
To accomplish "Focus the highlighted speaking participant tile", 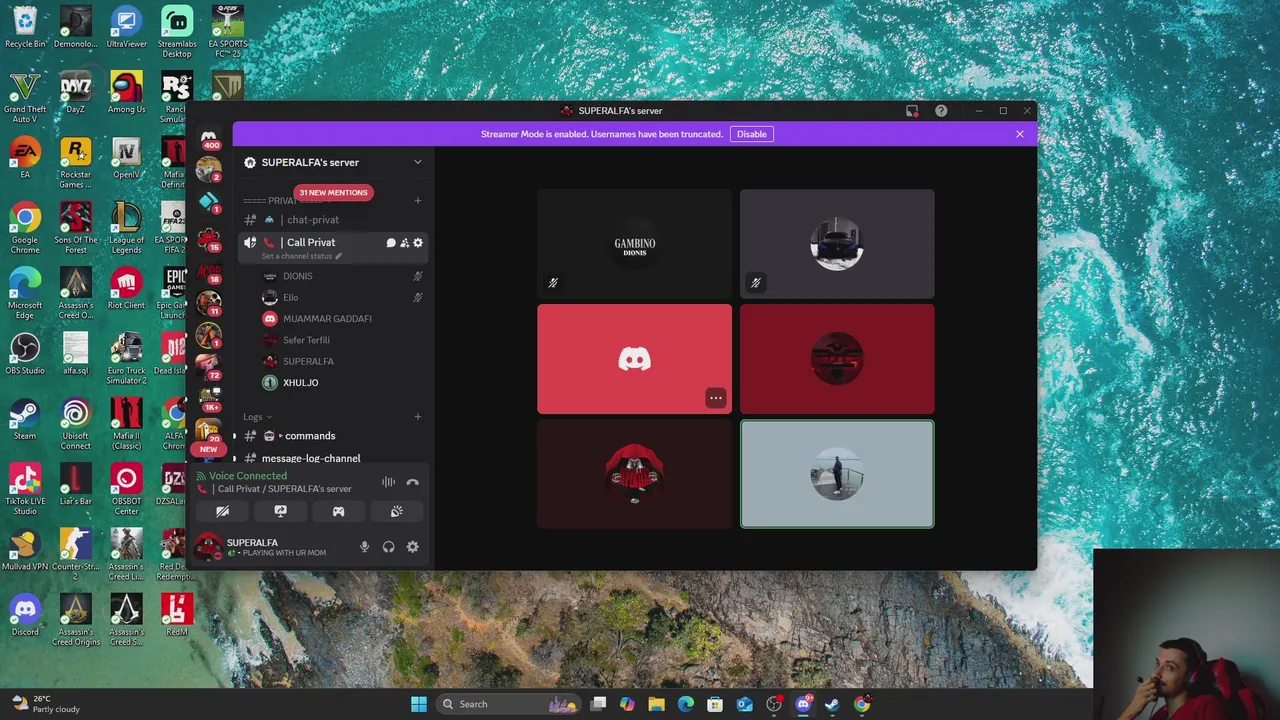I will (837, 474).
